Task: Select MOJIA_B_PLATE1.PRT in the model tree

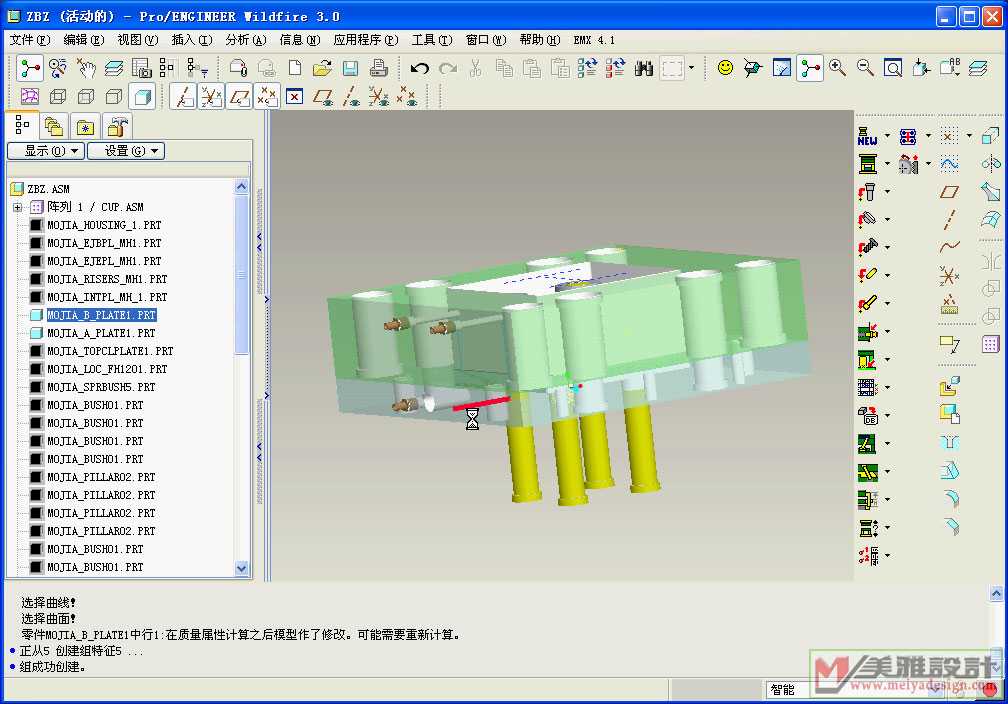Action: 101,315
